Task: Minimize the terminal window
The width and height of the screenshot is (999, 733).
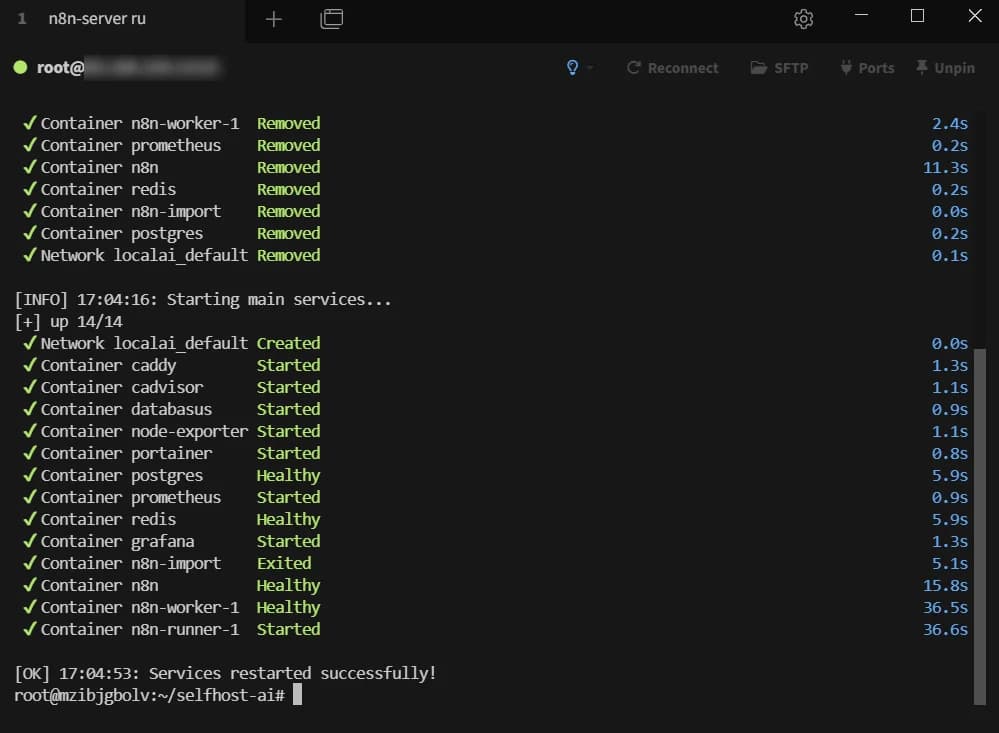Action: point(861,15)
